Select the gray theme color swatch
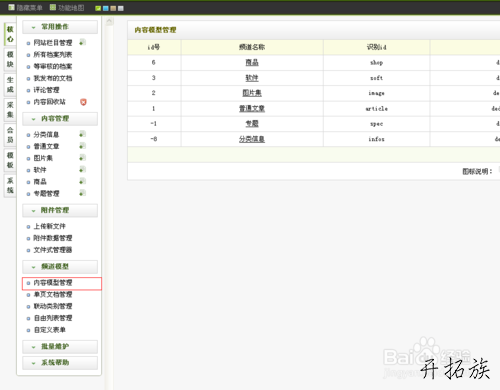500x390 pixels. click(121, 8)
